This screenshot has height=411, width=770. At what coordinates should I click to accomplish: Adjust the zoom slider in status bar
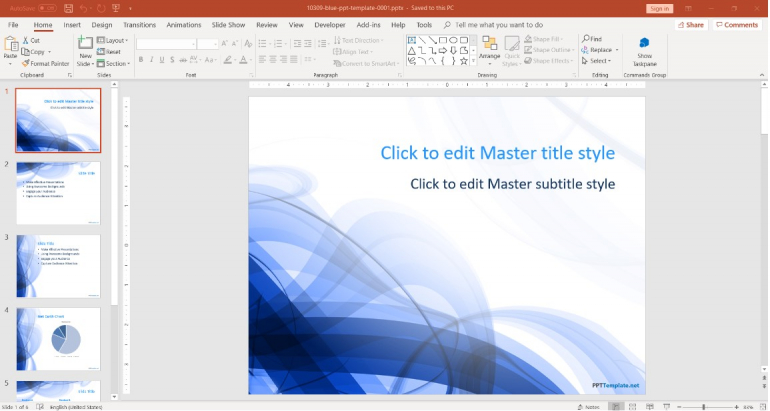pyautogui.click(x=704, y=406)
